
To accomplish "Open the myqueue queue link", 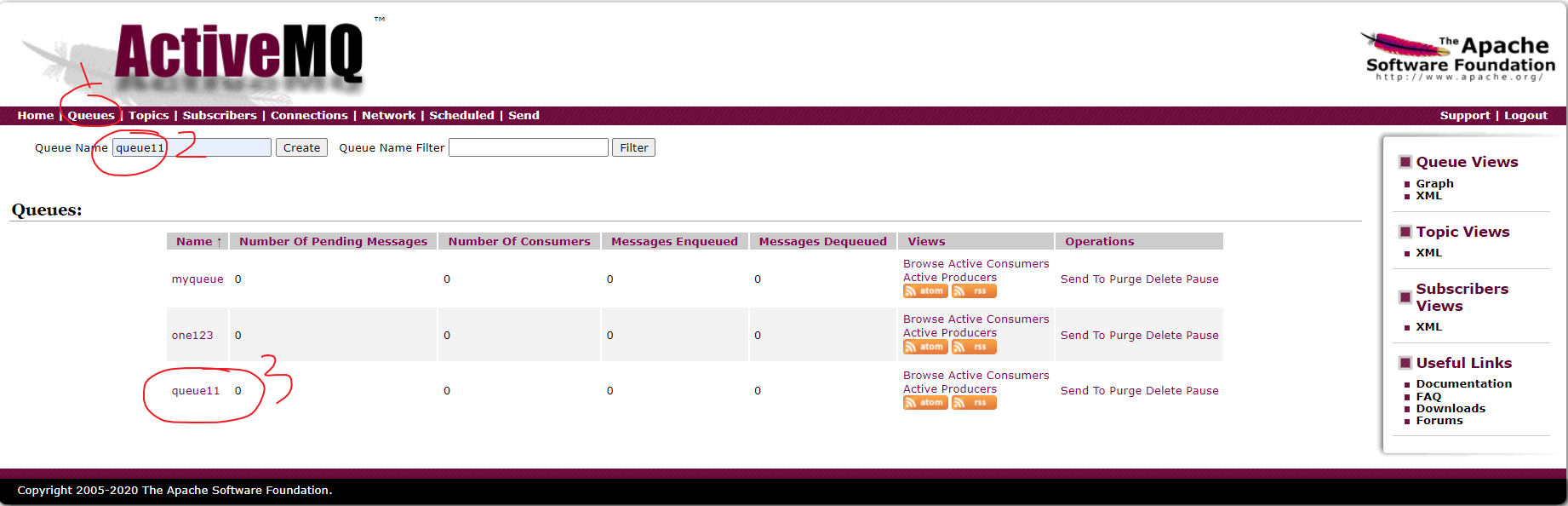I will point(197,279).
